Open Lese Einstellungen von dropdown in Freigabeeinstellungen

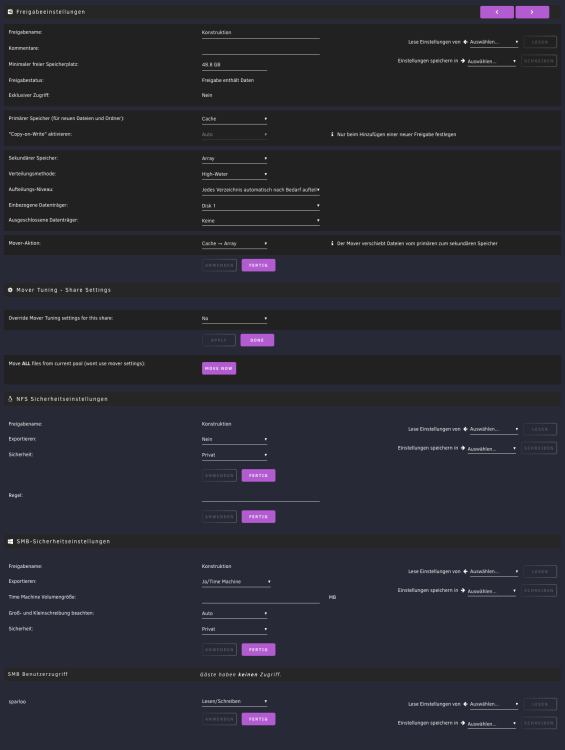tap(494, 42)
